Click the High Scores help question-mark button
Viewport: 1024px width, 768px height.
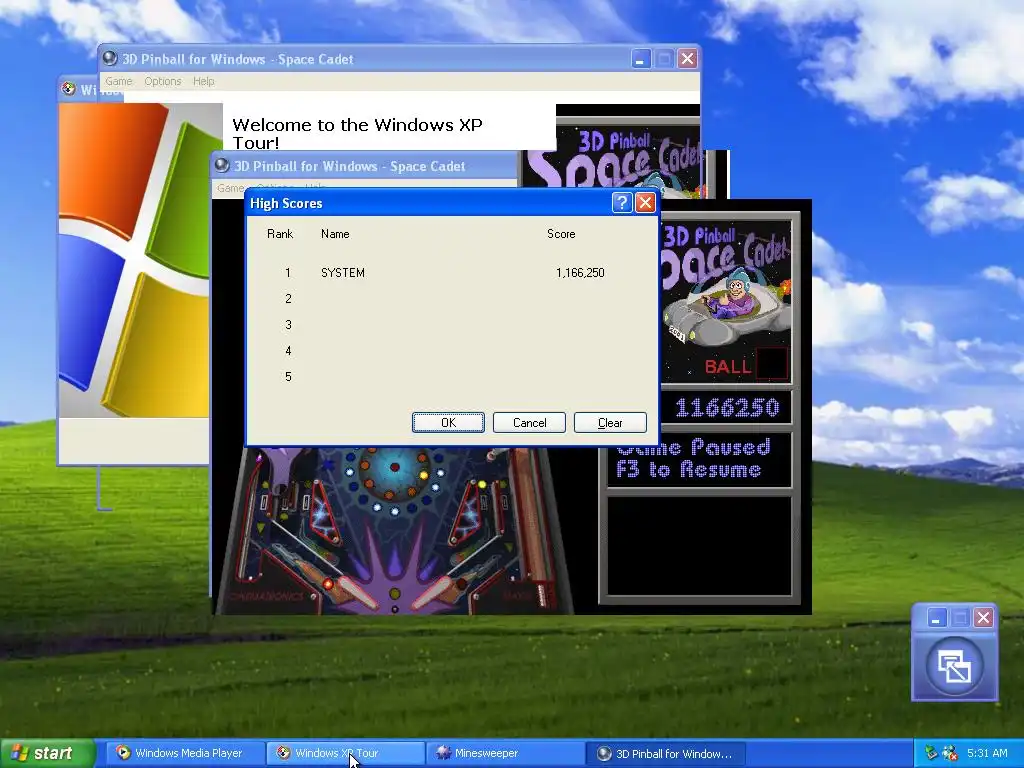(622, 203)
